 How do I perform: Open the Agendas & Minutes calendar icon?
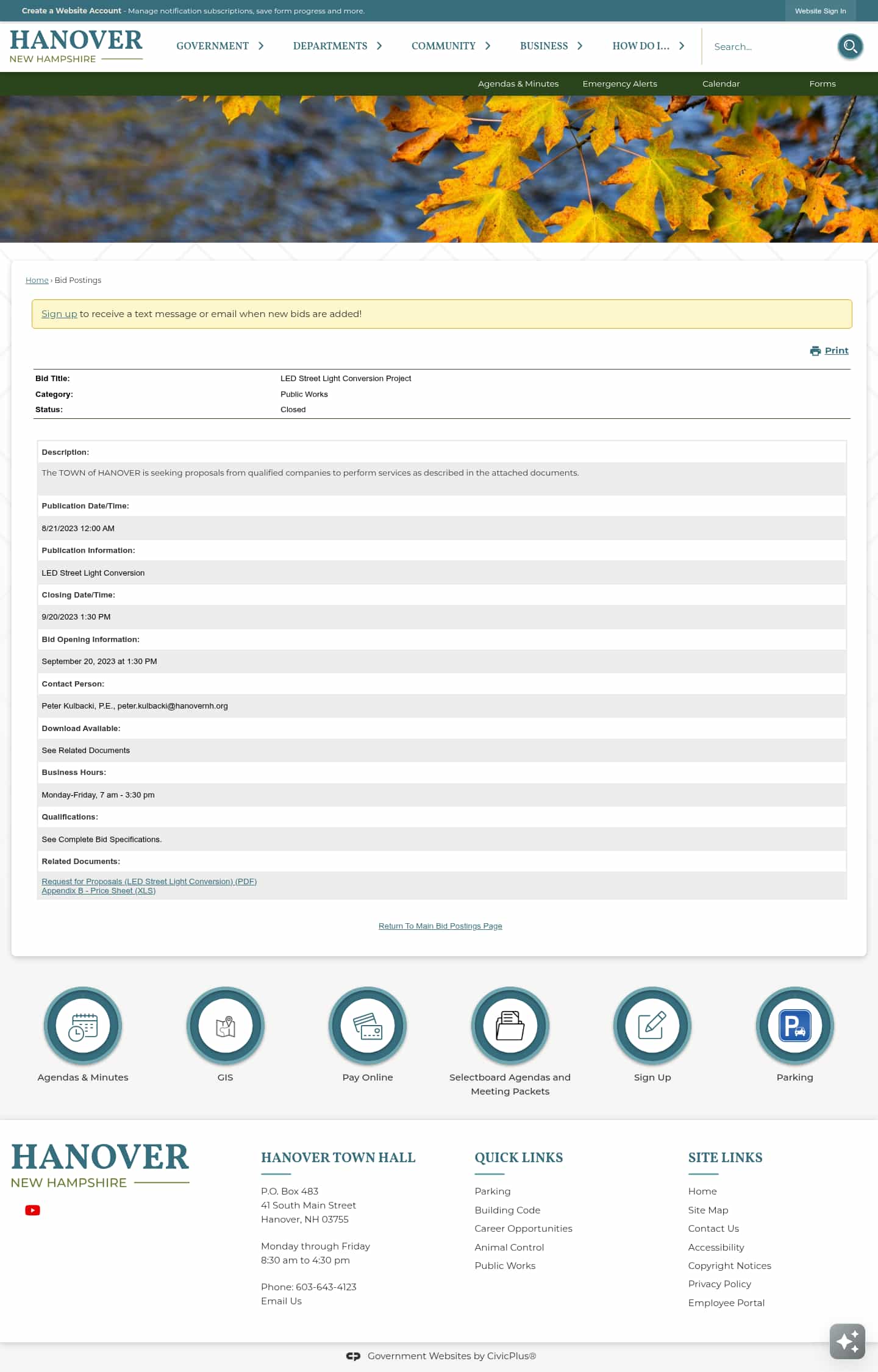[83, 1026]
